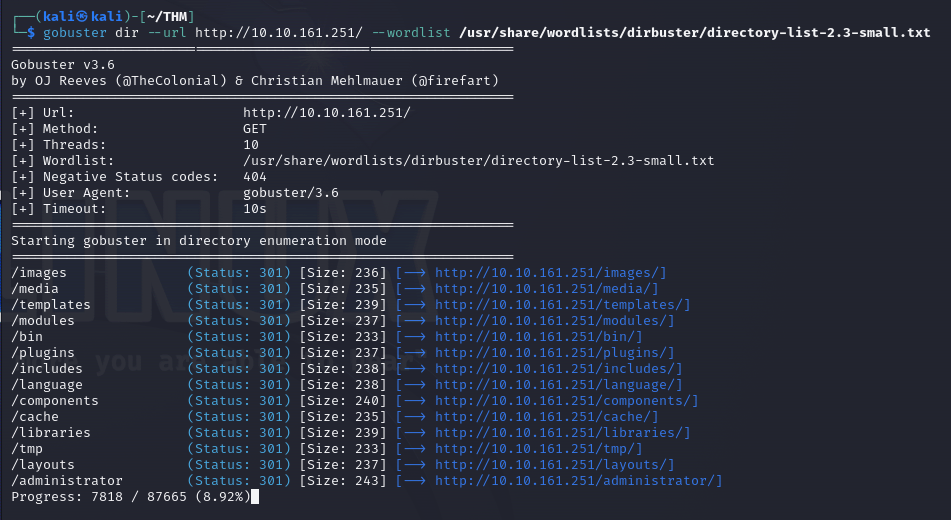Viewport: 951px width, 520px height.
Task: Click the Url value http://10.10.161.251/ in settings
Action: click(x=327, y=112)
